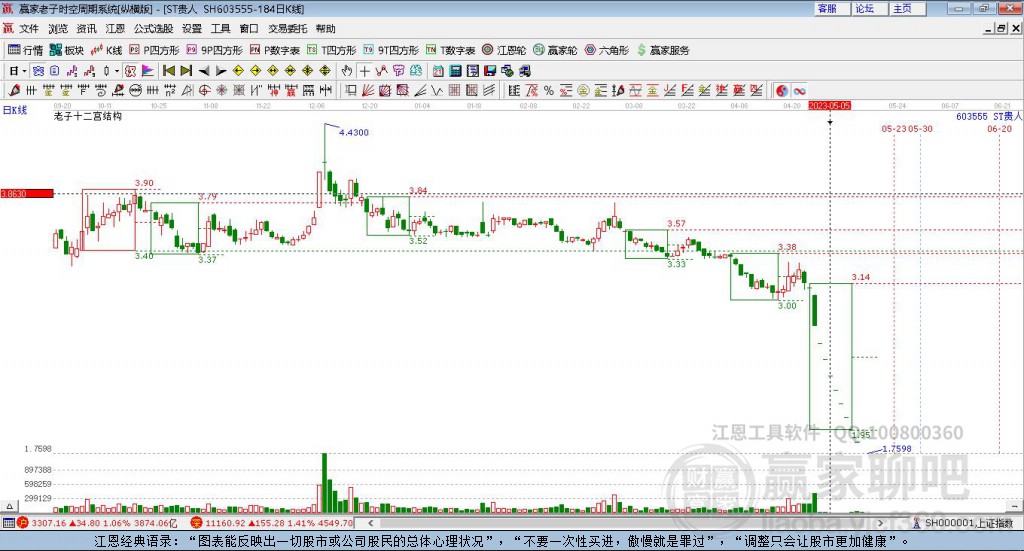The image size is (1024, 551).
Task: Open the T四方形 tool
Action: pyautogui.click(x=332, y=50)
